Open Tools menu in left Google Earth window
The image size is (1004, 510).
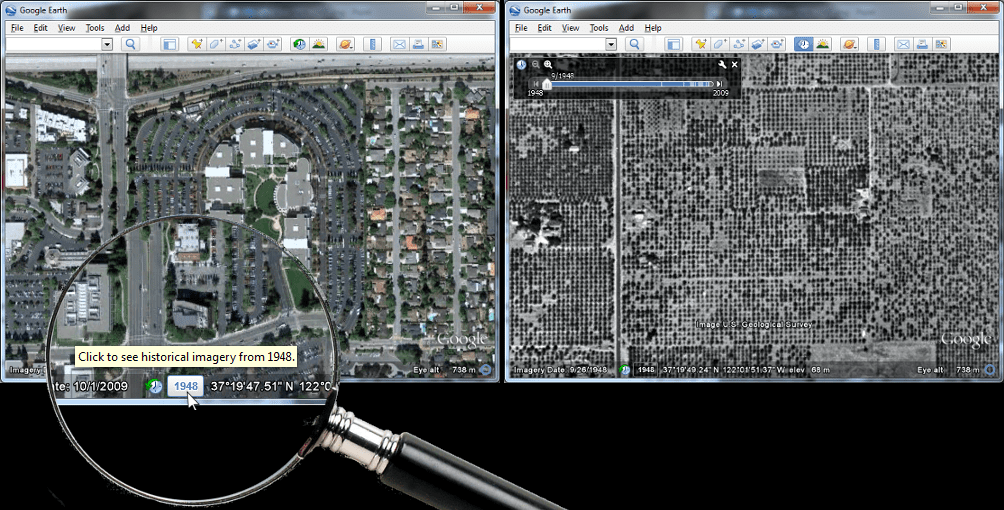(95, 28)
